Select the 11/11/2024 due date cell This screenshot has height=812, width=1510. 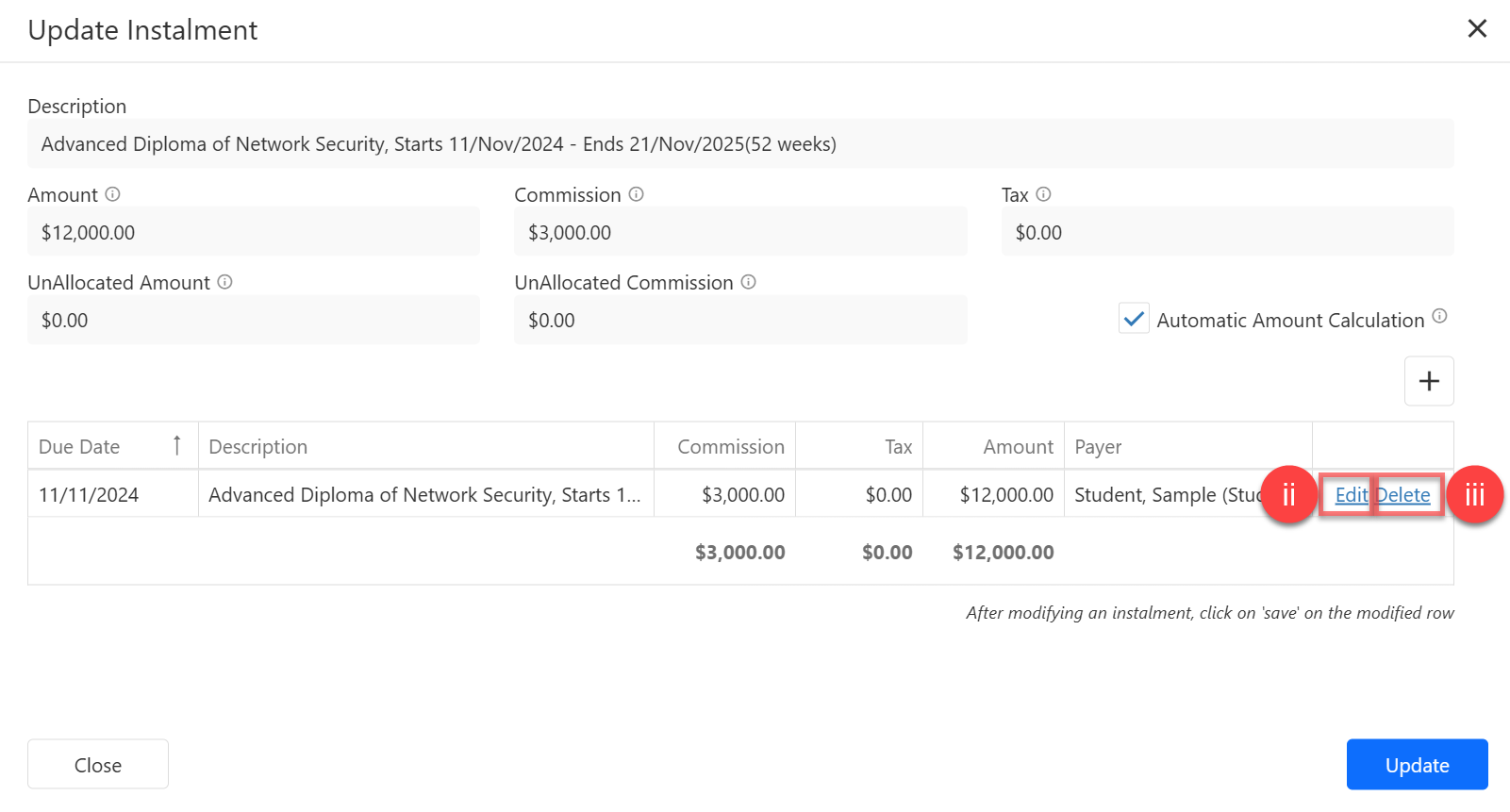coord(113,494)
